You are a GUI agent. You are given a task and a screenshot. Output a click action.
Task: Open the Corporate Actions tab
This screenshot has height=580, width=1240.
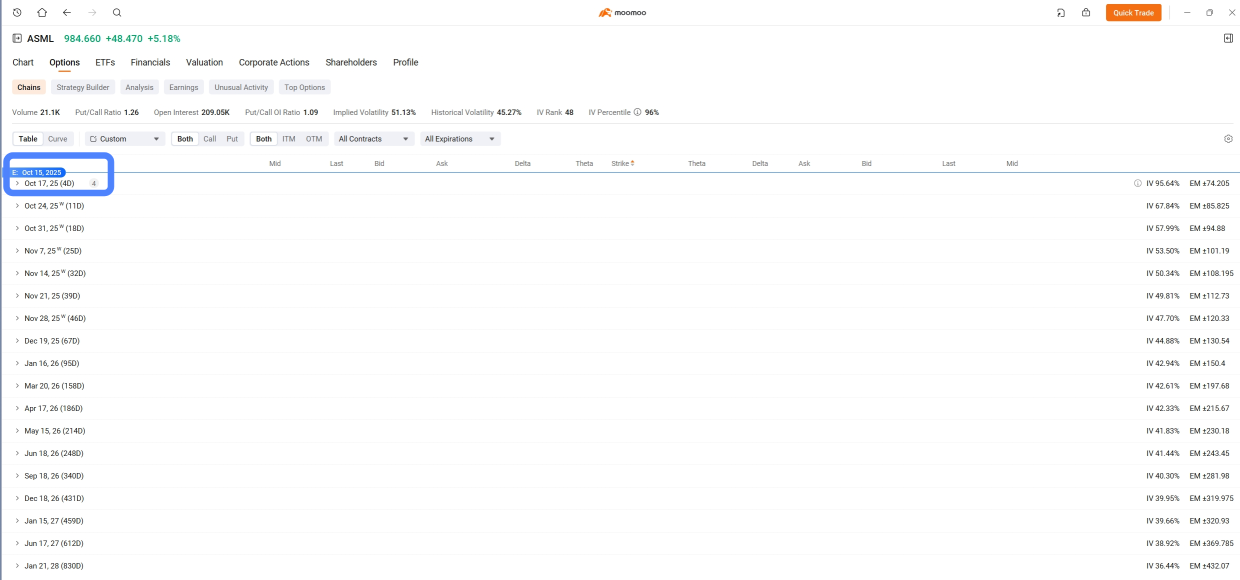pos(274,62)
